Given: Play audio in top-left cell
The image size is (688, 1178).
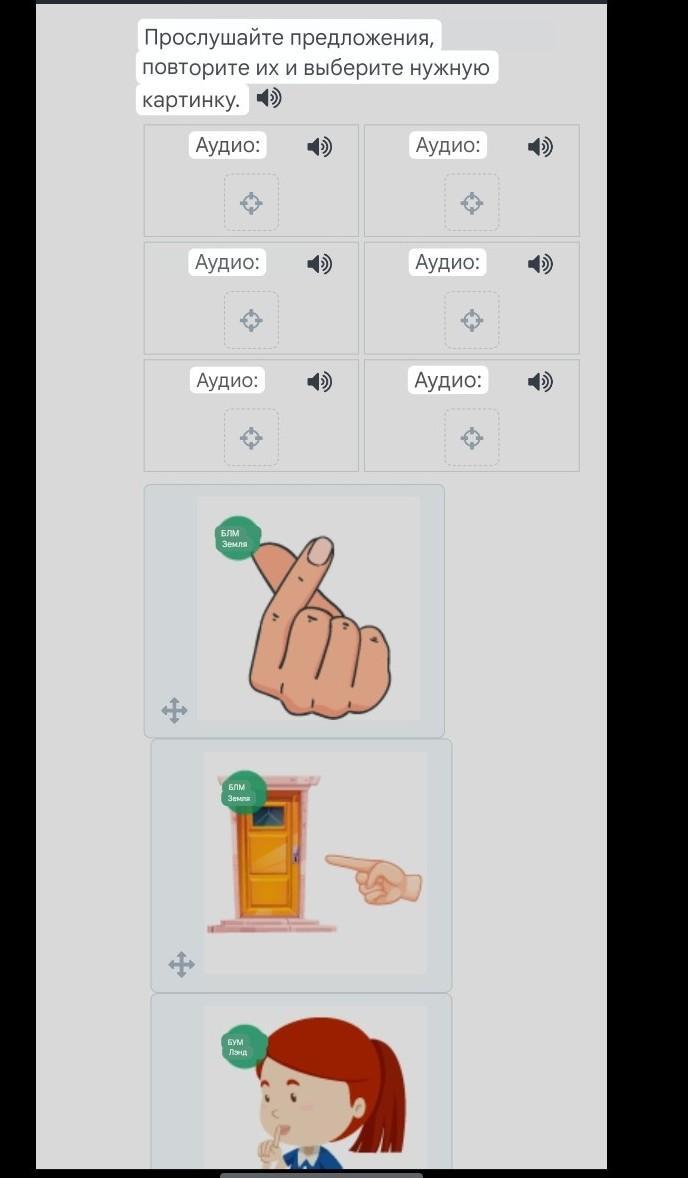Looking at the screenshot, I should point(319,146).
